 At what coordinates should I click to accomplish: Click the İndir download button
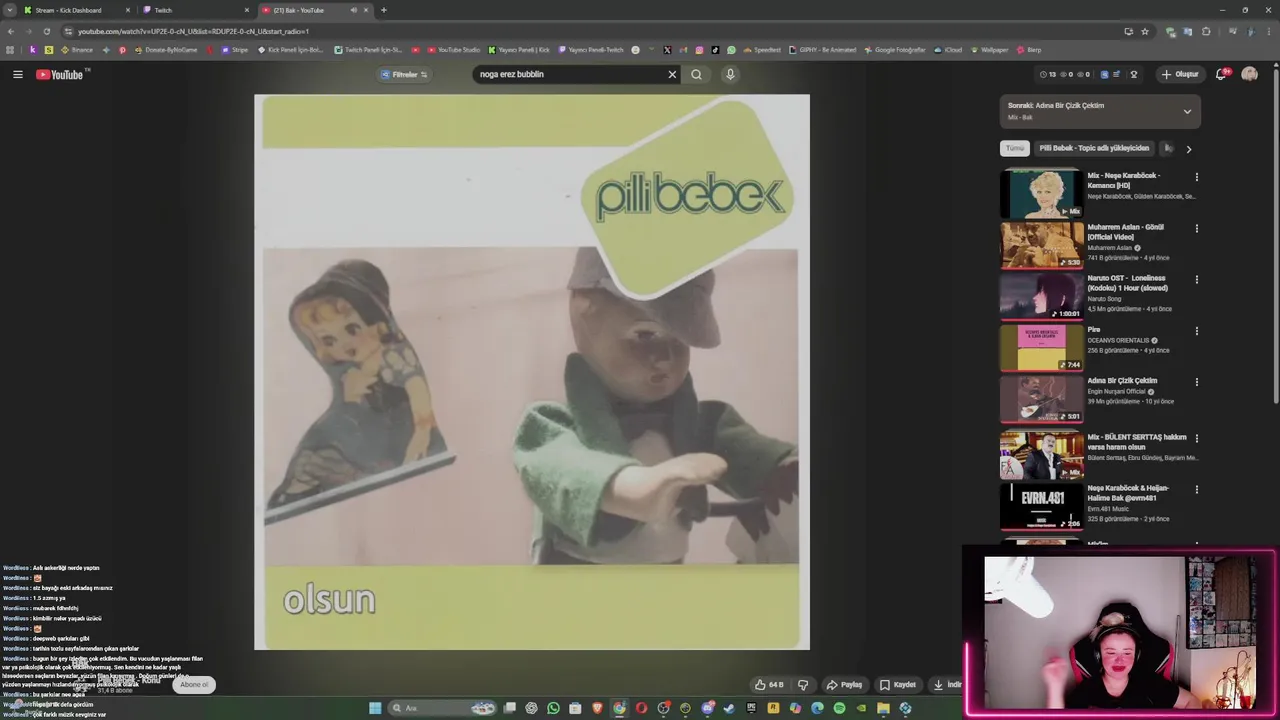coord(947,685)
